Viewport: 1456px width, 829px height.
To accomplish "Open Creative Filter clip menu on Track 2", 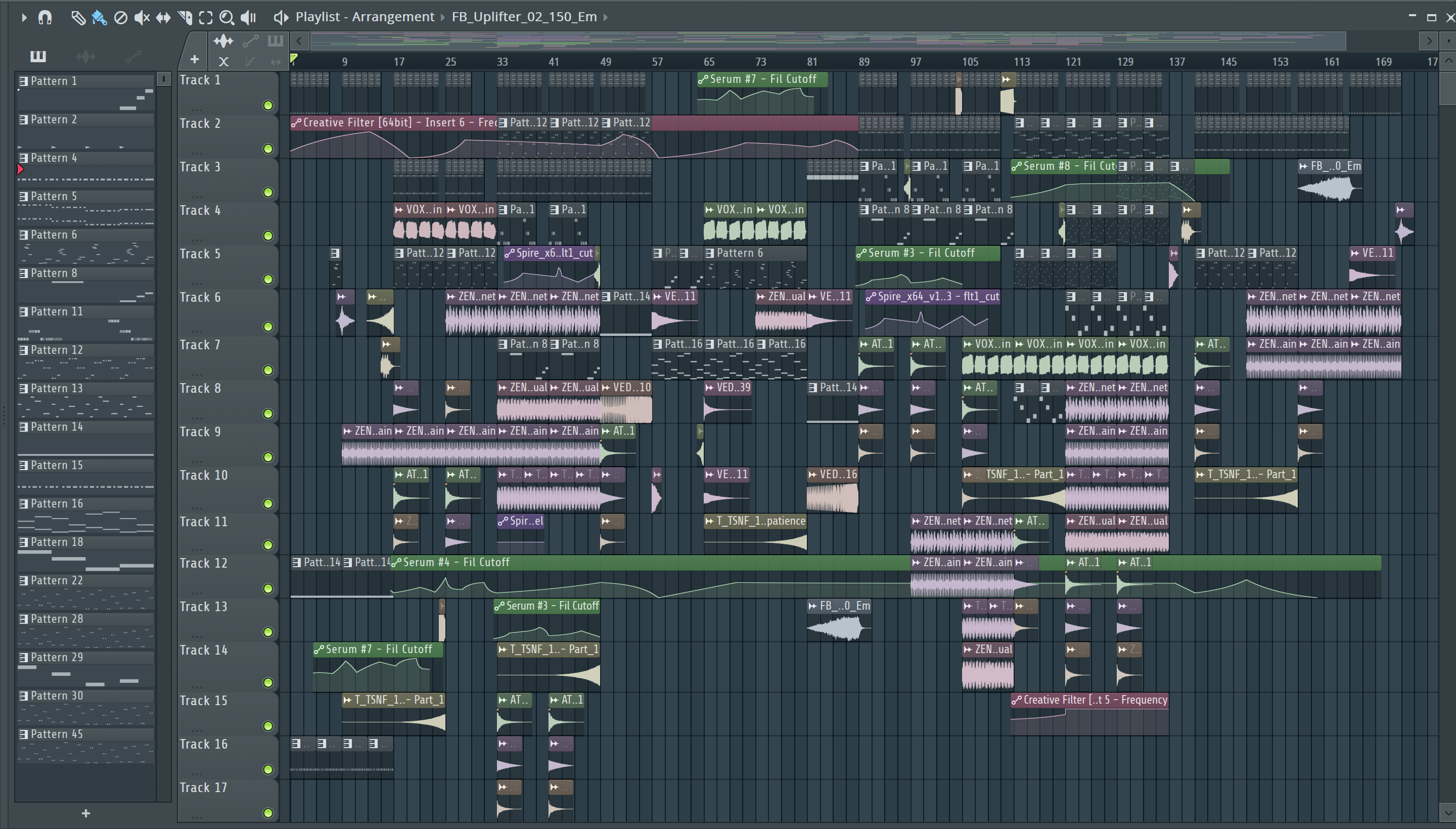I will click(296, 122).
